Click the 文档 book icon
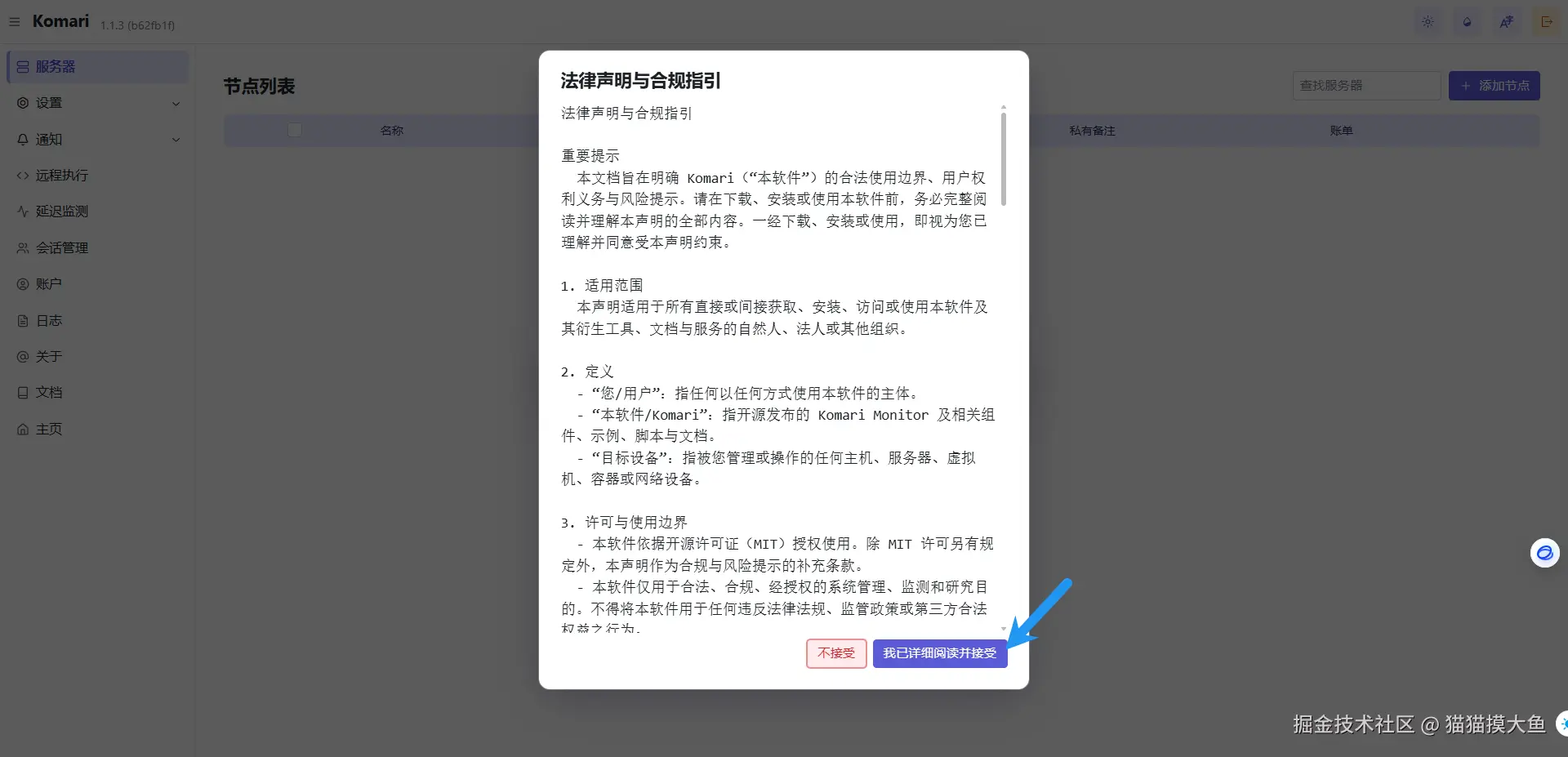 tap(23, 393)
